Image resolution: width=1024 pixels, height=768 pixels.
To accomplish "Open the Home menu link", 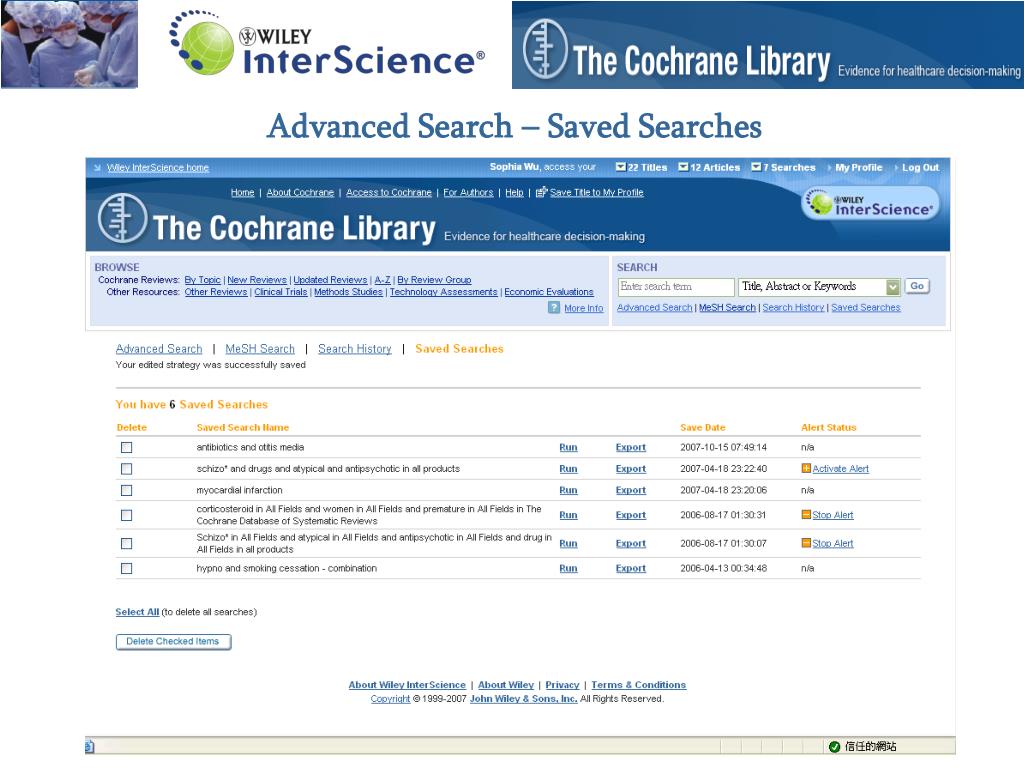I will pyautogui.click(x=242, y=192).
